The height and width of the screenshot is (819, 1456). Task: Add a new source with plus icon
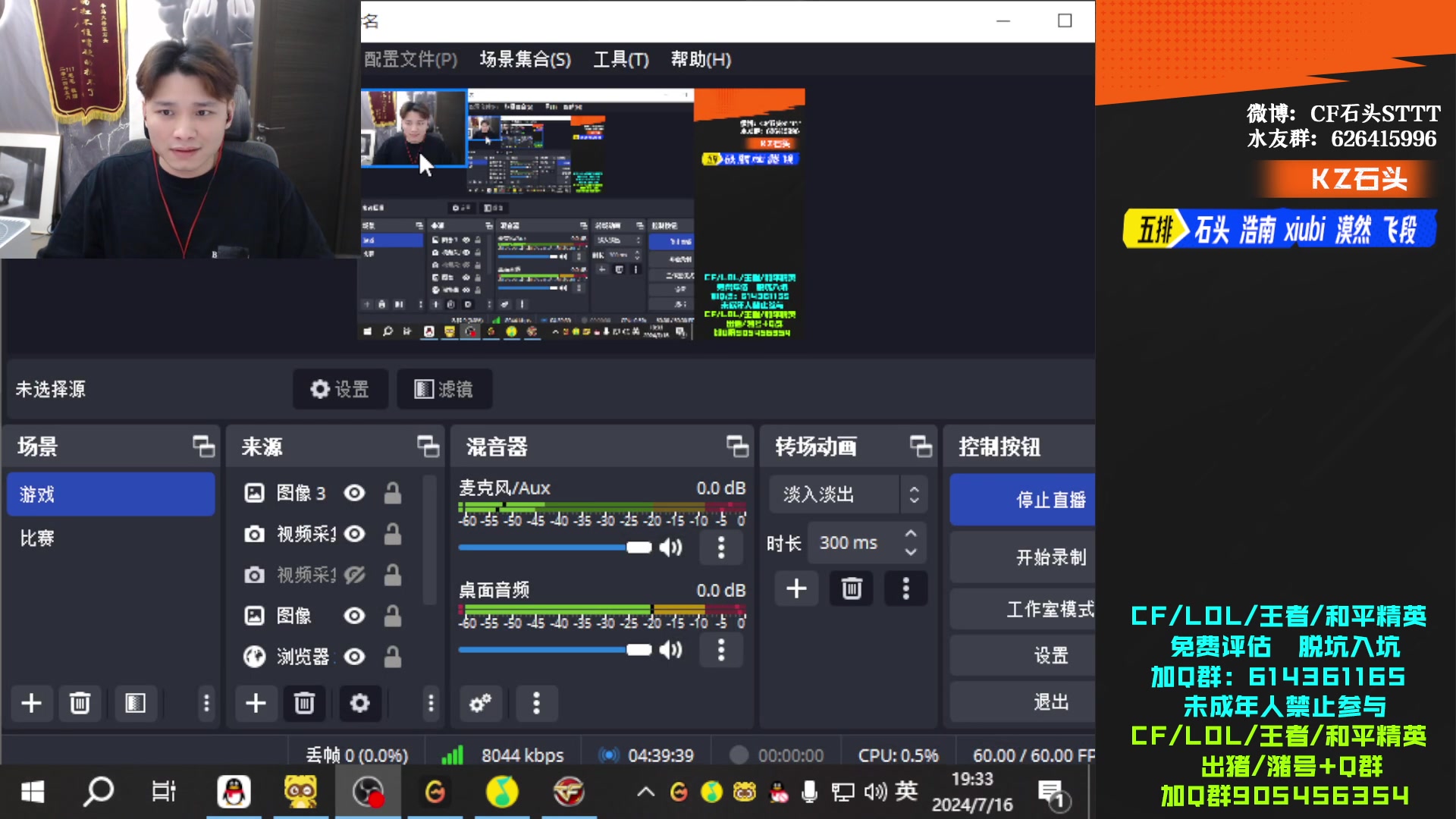point(256,703)
